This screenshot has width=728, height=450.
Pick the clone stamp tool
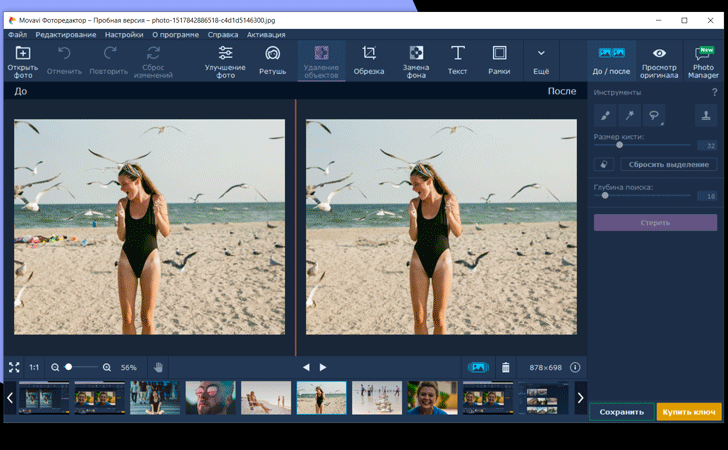(x=705, y=116)
